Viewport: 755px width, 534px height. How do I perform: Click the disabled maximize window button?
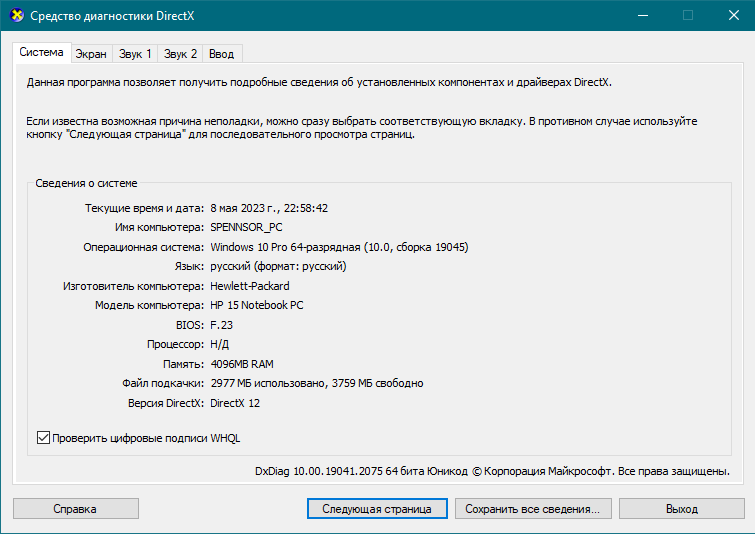click(687, 15)
